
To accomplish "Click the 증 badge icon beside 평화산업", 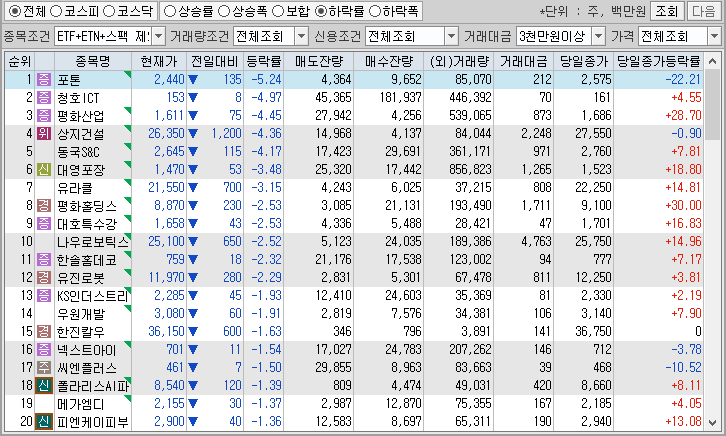I will 44,116.
